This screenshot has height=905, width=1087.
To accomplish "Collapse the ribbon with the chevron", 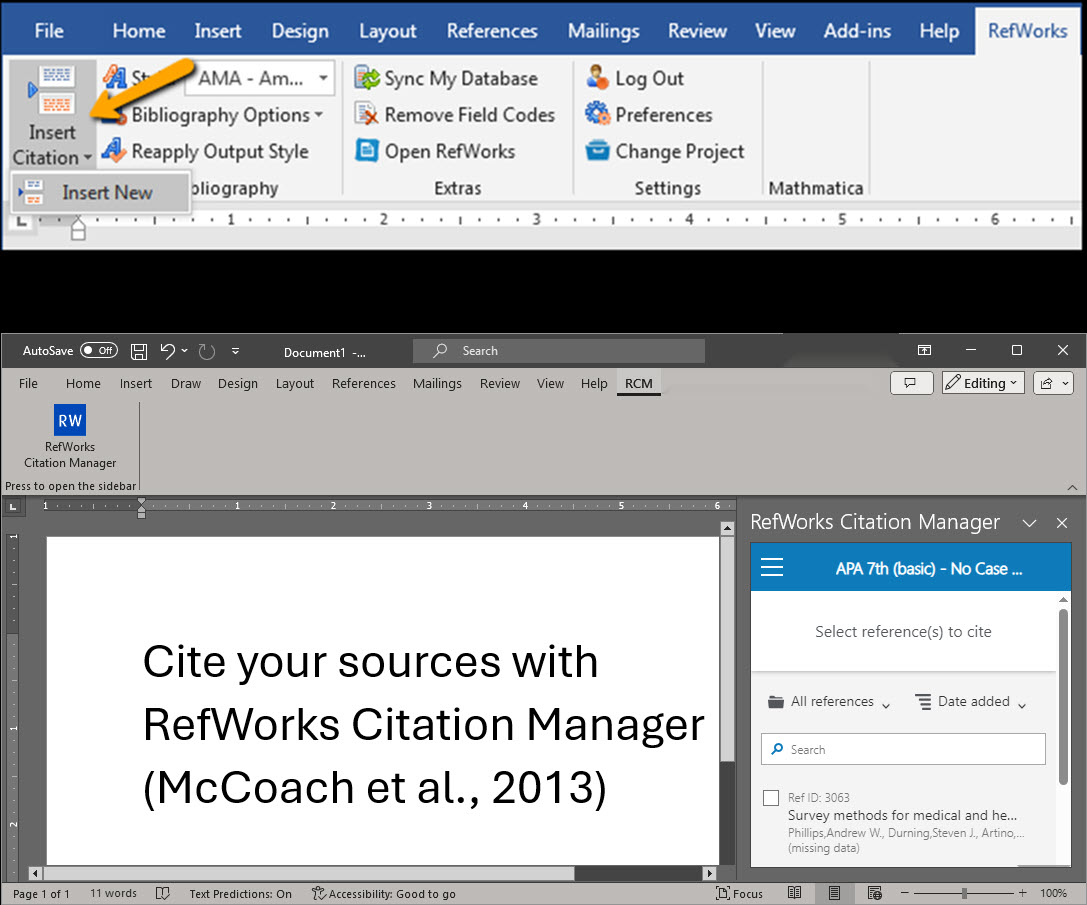I will coord(1072,488).
